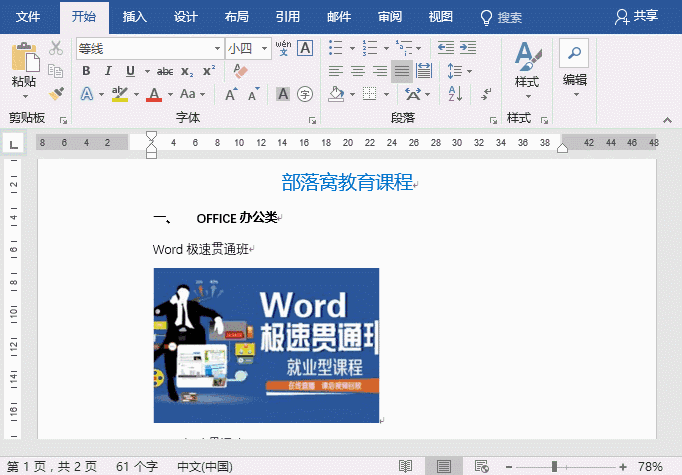Open the Styles gallery icon
This screenshot has height=475, width=682.
coord(526,63)
